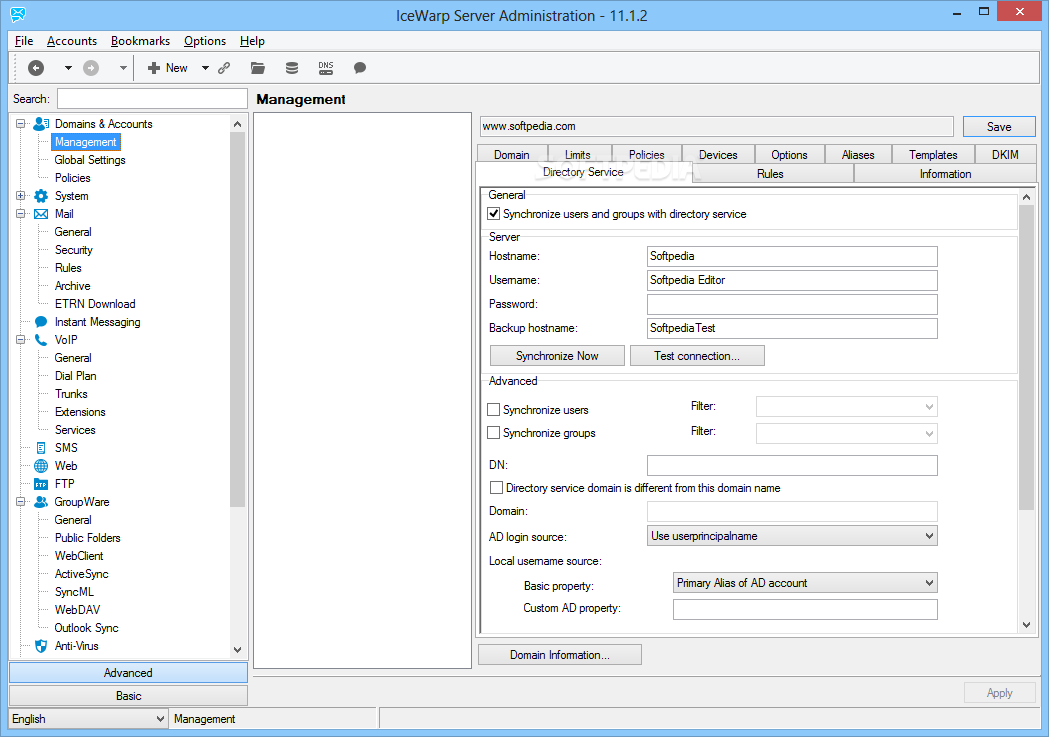Open the New button dropdown arrow
Viewport: 1049px width, 737px height.
click(205, 68)
